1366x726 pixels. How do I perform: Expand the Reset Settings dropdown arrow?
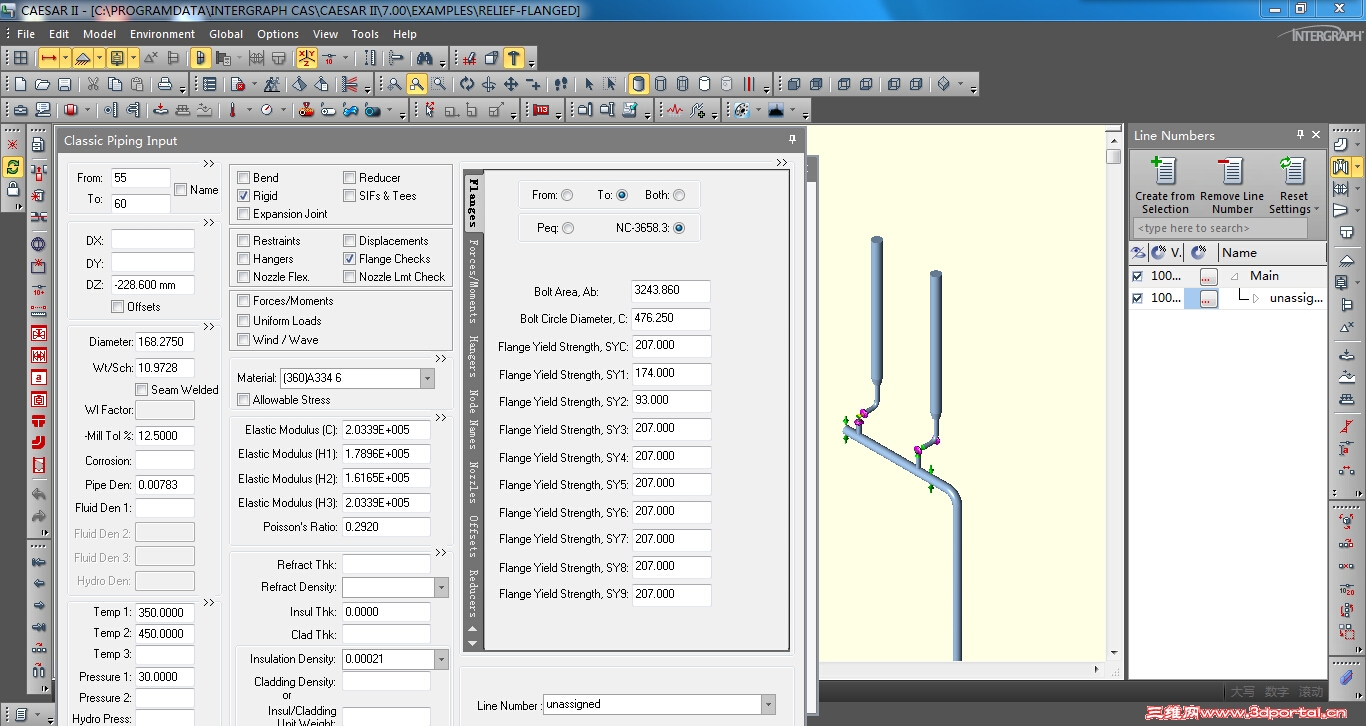[1317, 210]
